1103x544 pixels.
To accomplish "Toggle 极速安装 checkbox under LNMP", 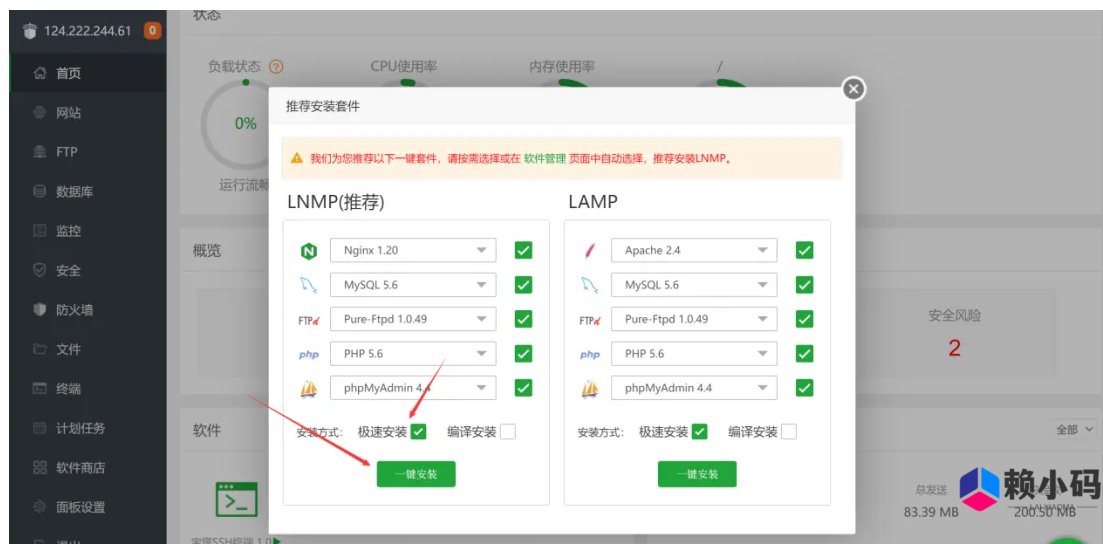I will point(419,431).
